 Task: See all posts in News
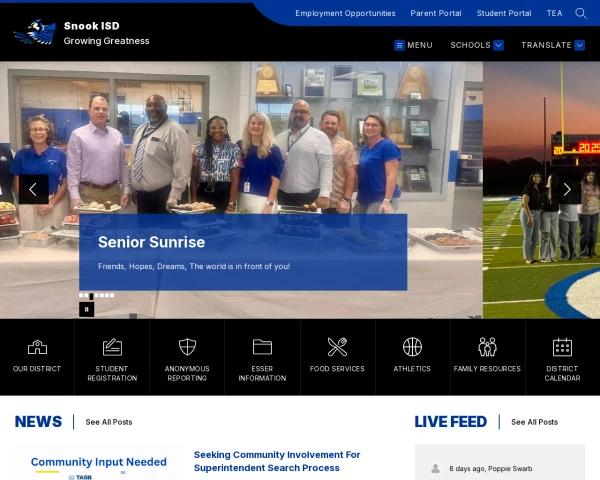[109, 422]
